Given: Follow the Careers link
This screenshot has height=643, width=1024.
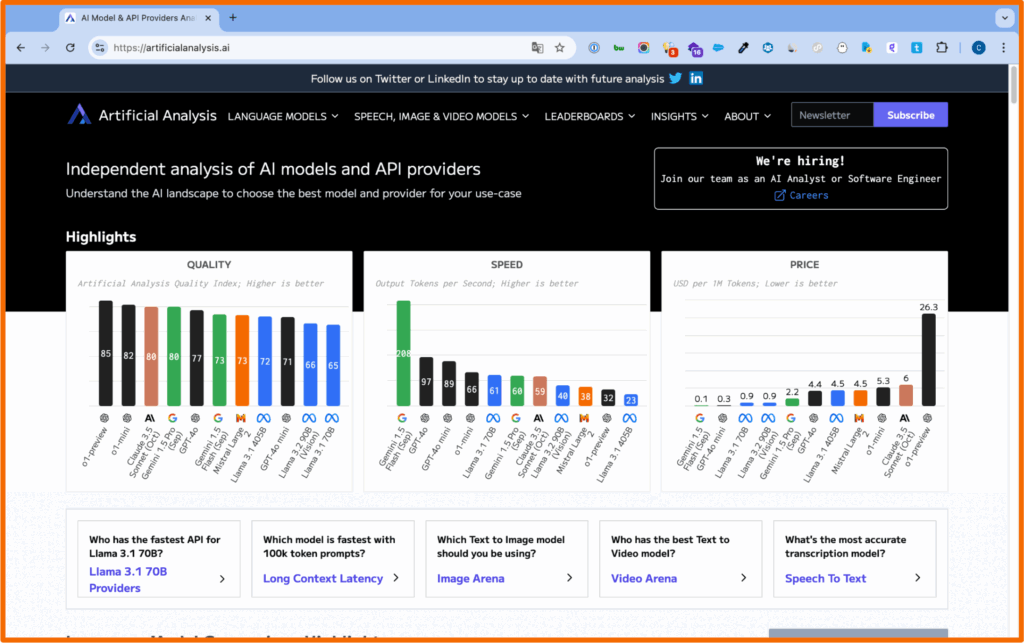Looking at the screenshot, I should (801, 195).
